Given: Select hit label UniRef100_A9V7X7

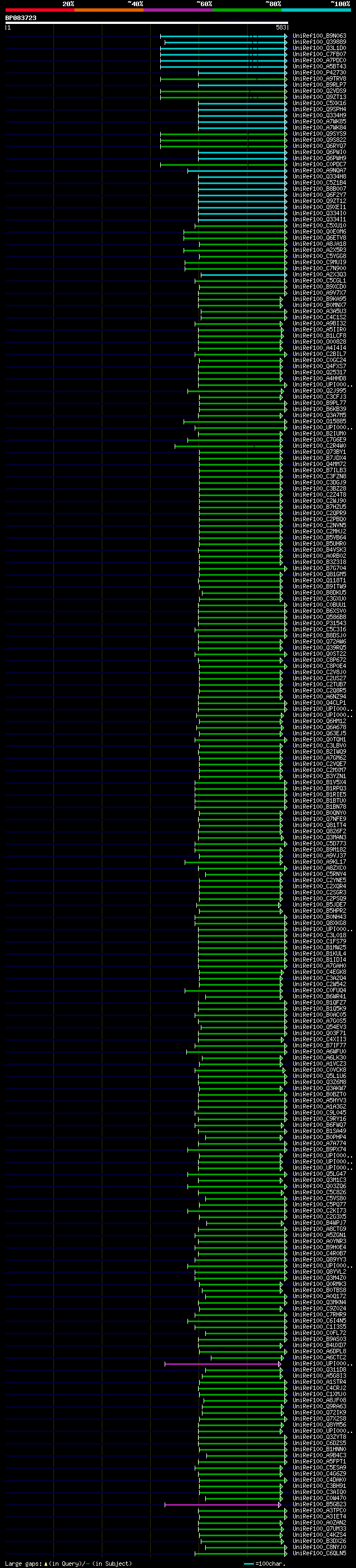Looking at the screenshot, I should coord(319,293).
